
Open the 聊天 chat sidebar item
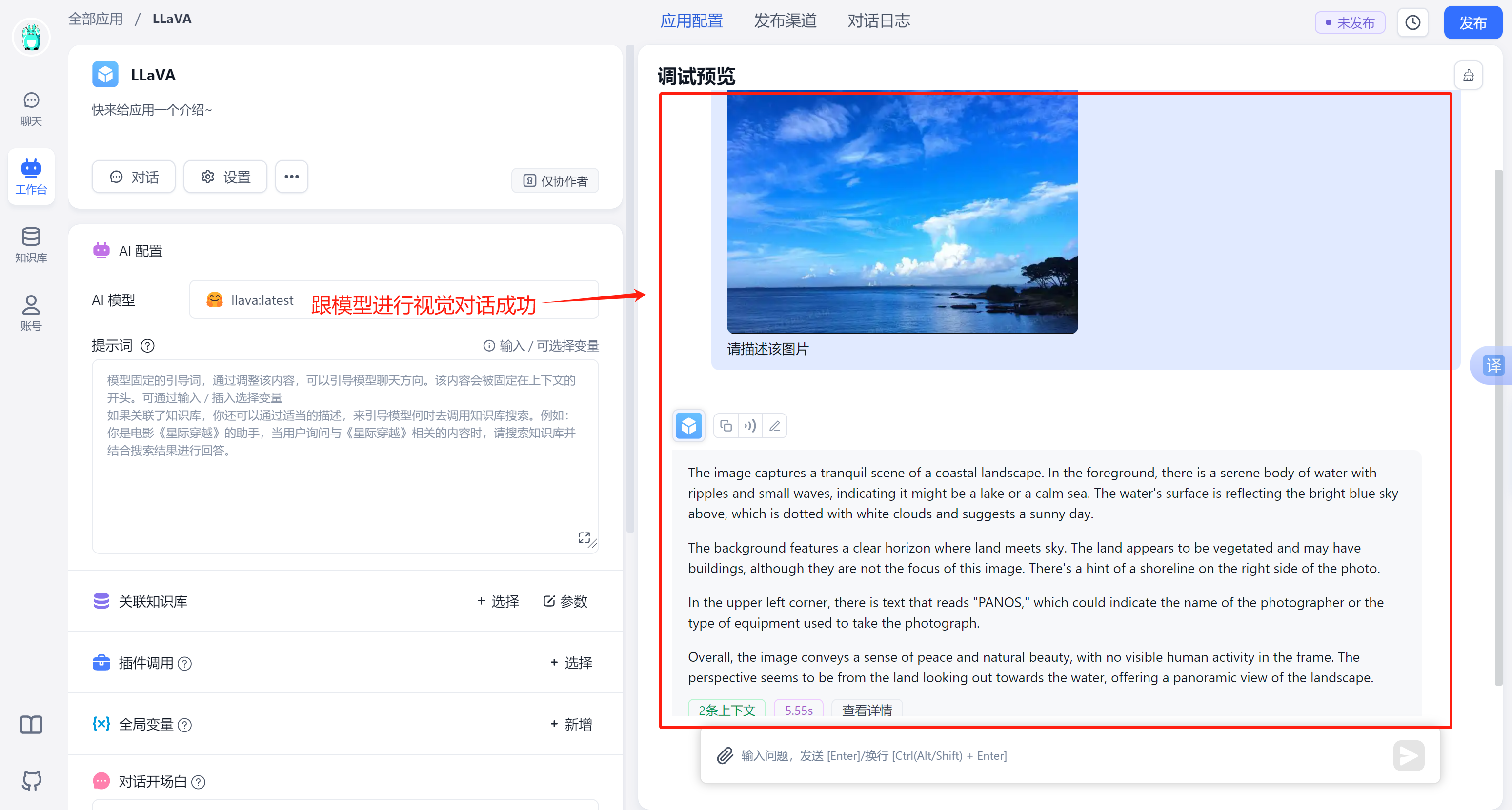[31, 109]
